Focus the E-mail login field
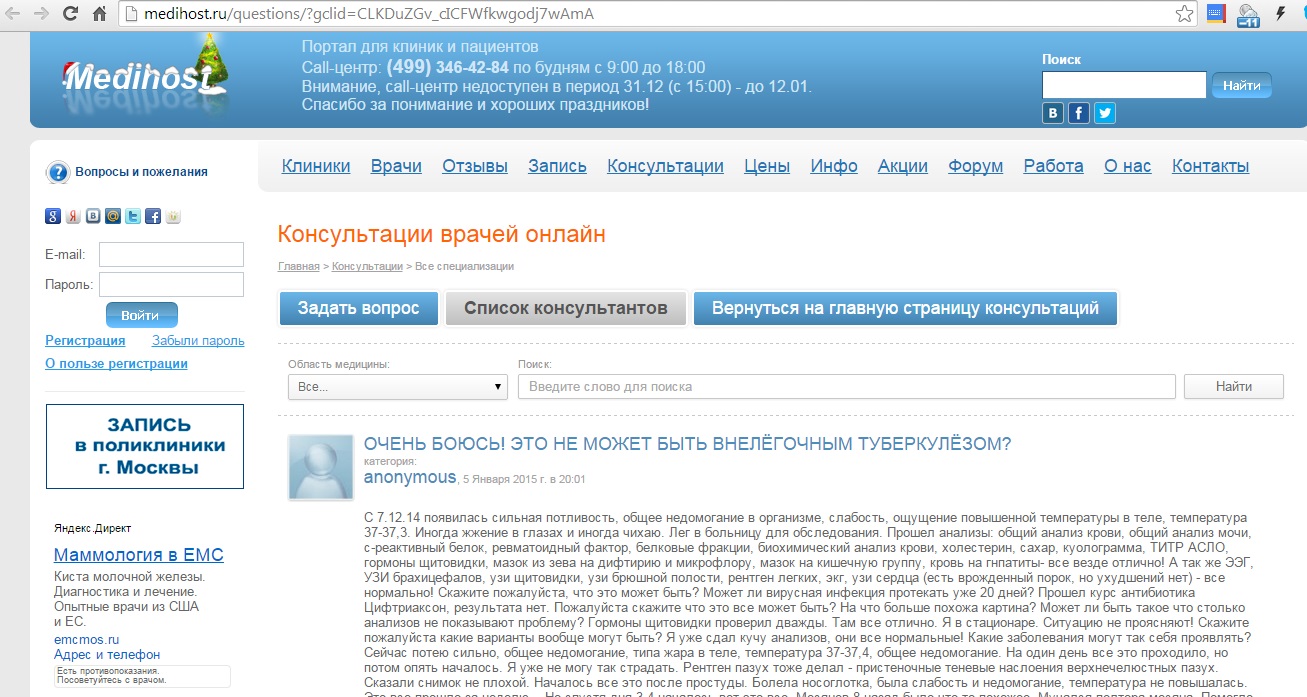This screenshot has height=697, width=1307. [171, 254]
